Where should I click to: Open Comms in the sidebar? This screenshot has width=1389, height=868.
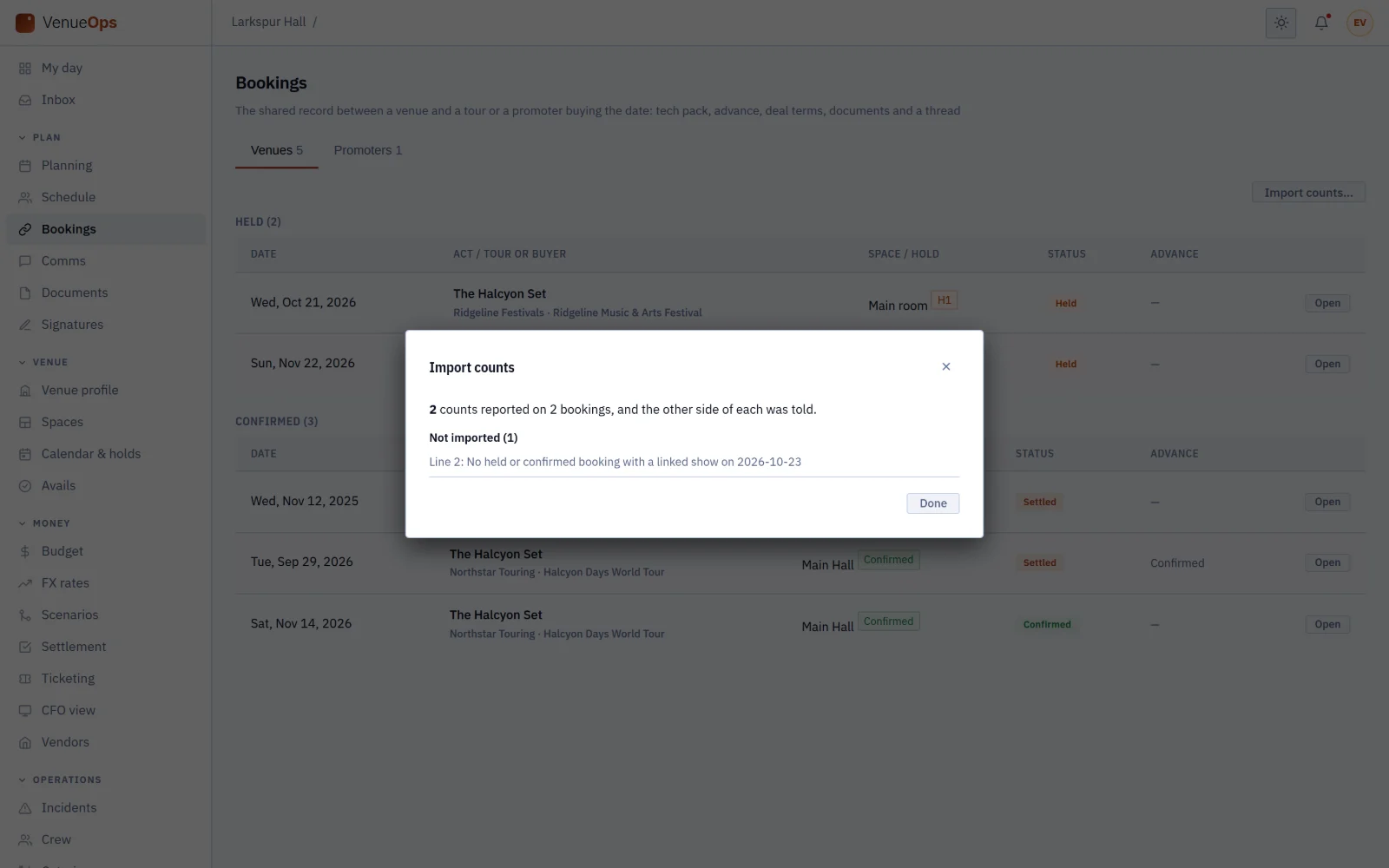click(x=107, y=261)
